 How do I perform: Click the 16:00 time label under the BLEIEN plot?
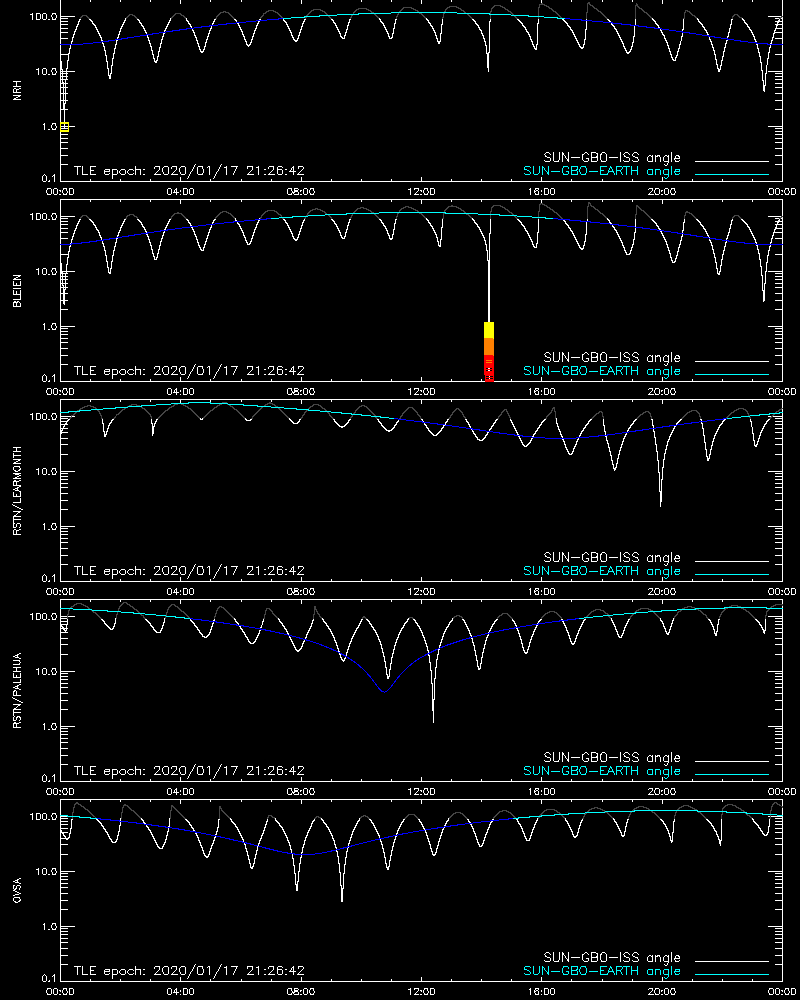542,392
